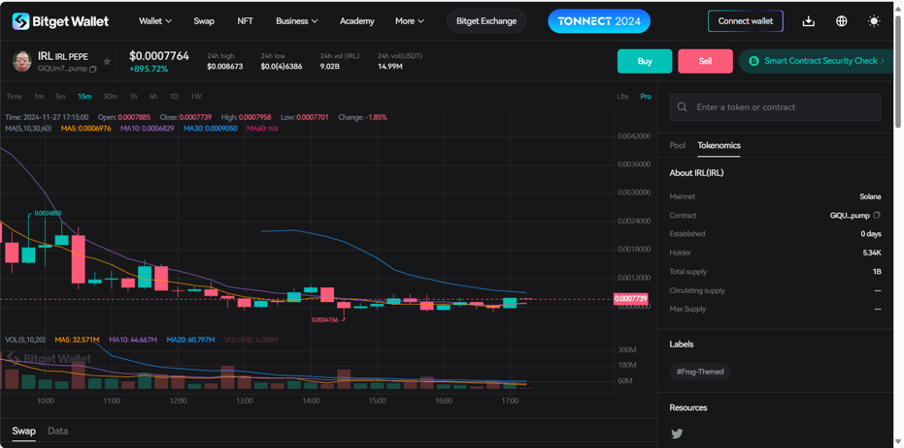904x448 pixels.
Task: Click the Solana mainnet value
Action: pyautogui.click(x=870, y=197)
